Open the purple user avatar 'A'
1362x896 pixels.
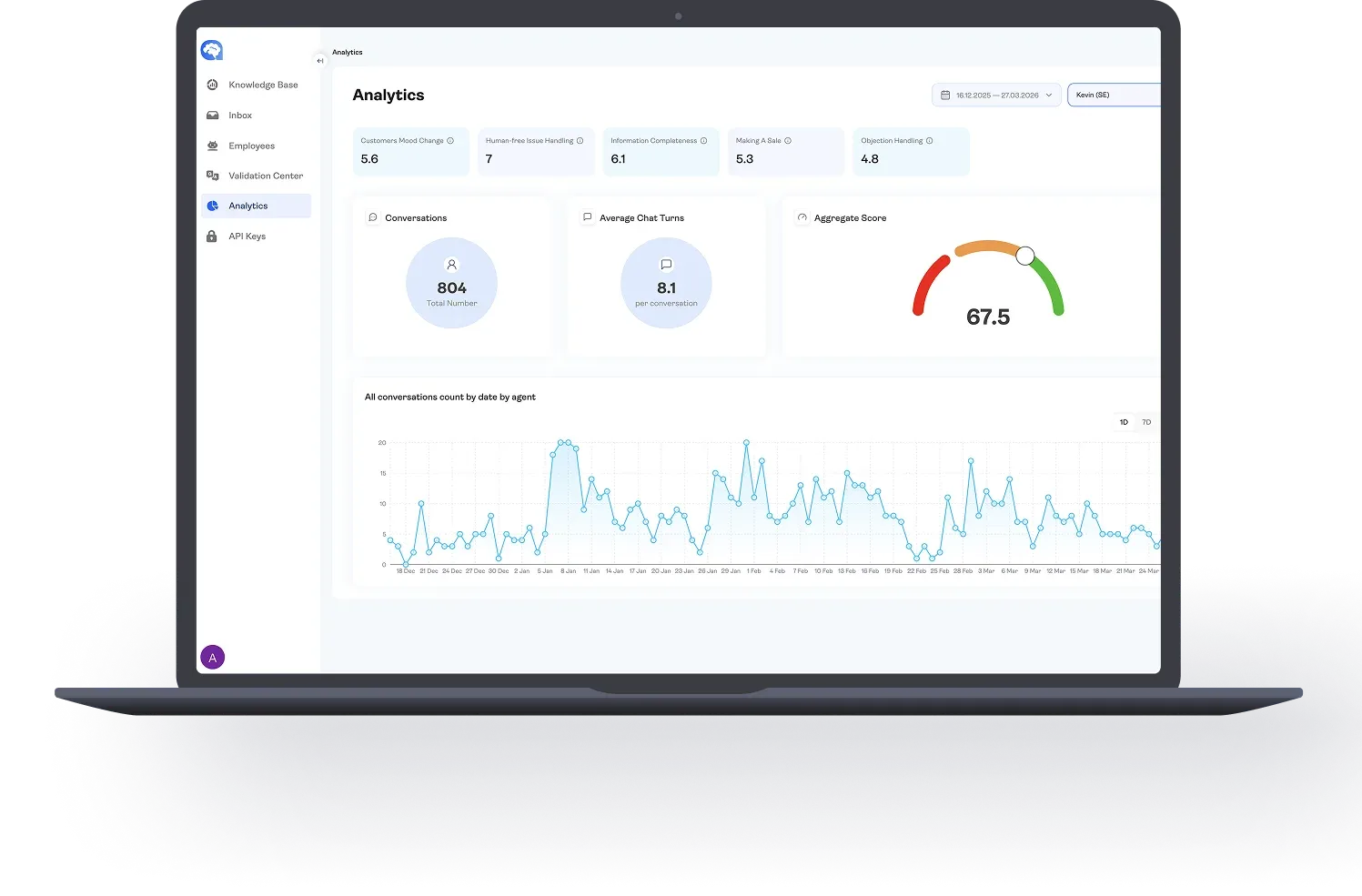(212, 658)
